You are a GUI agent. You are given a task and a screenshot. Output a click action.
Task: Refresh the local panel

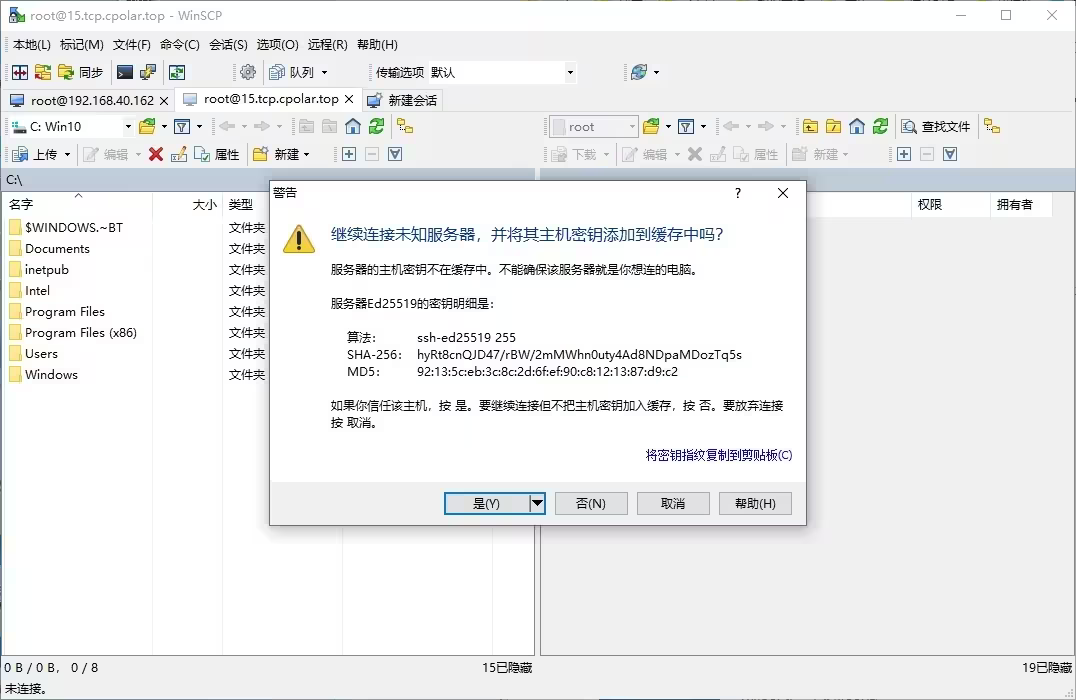click(376, 126)
